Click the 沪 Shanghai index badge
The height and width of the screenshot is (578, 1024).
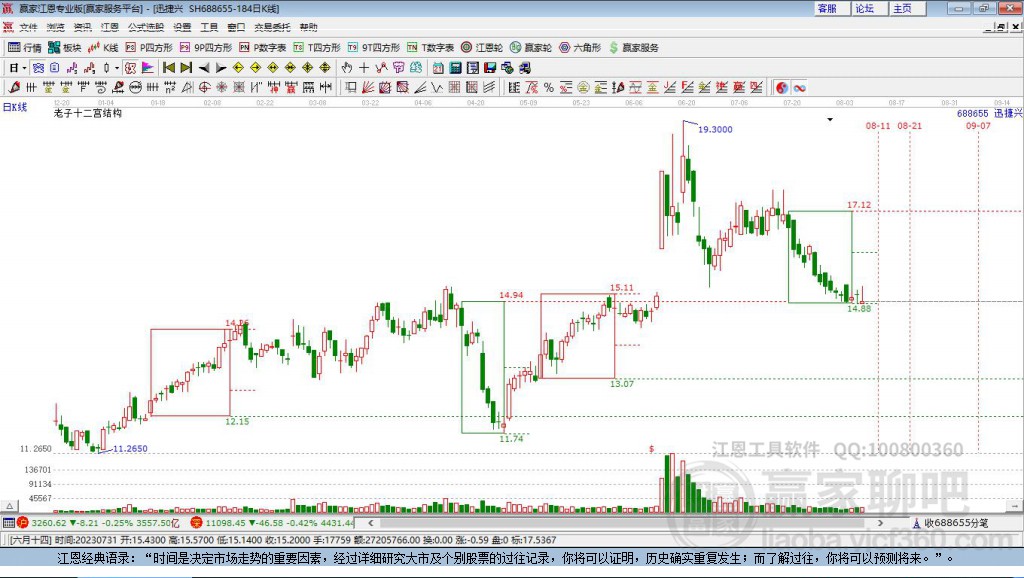[x=23, y=522]
